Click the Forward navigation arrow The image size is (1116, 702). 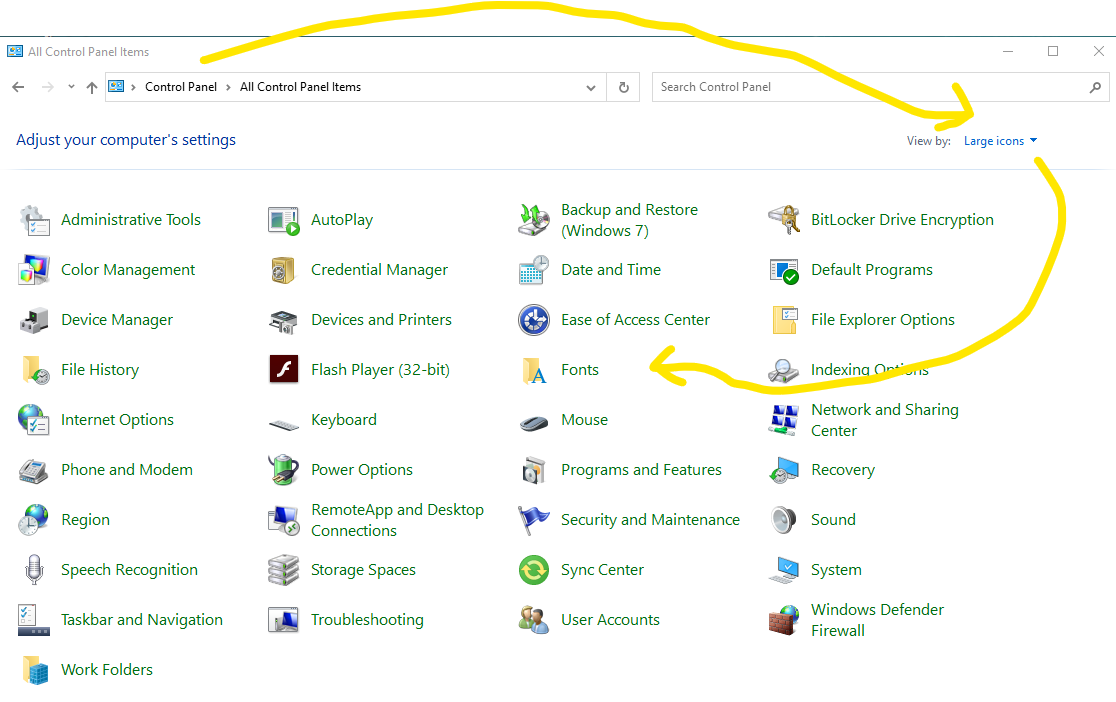point(48,87)
